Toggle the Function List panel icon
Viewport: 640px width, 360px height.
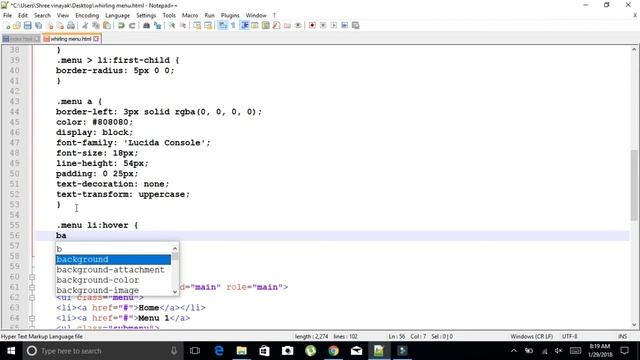point(276,25)
